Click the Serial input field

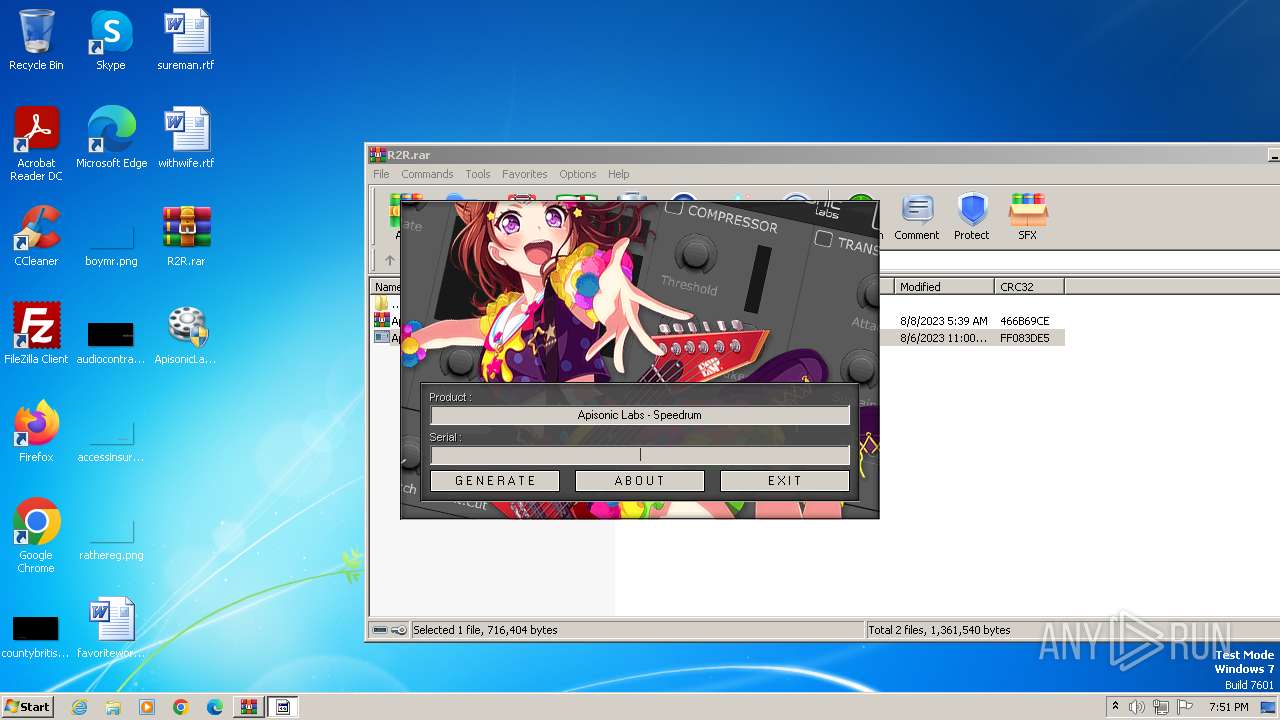click(640, 455)
